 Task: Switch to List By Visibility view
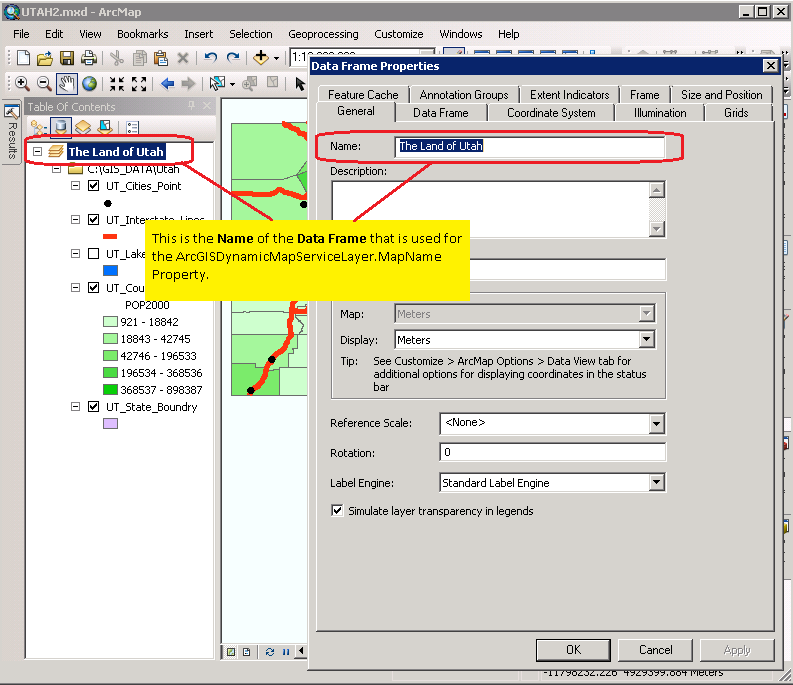pos(83,127)
